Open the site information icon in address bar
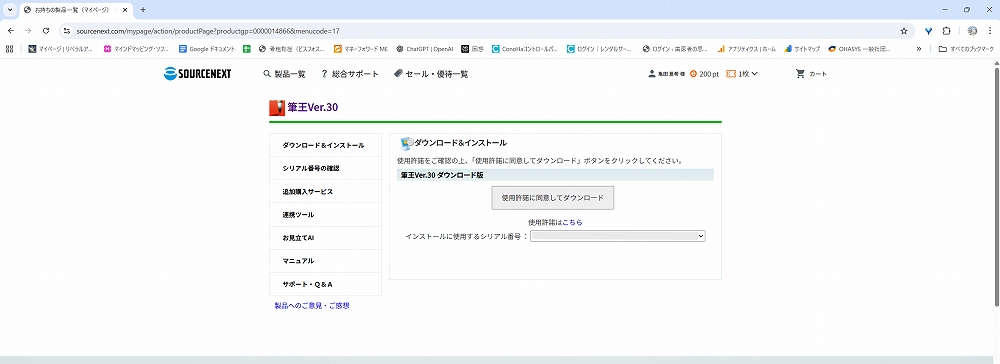 66,31
